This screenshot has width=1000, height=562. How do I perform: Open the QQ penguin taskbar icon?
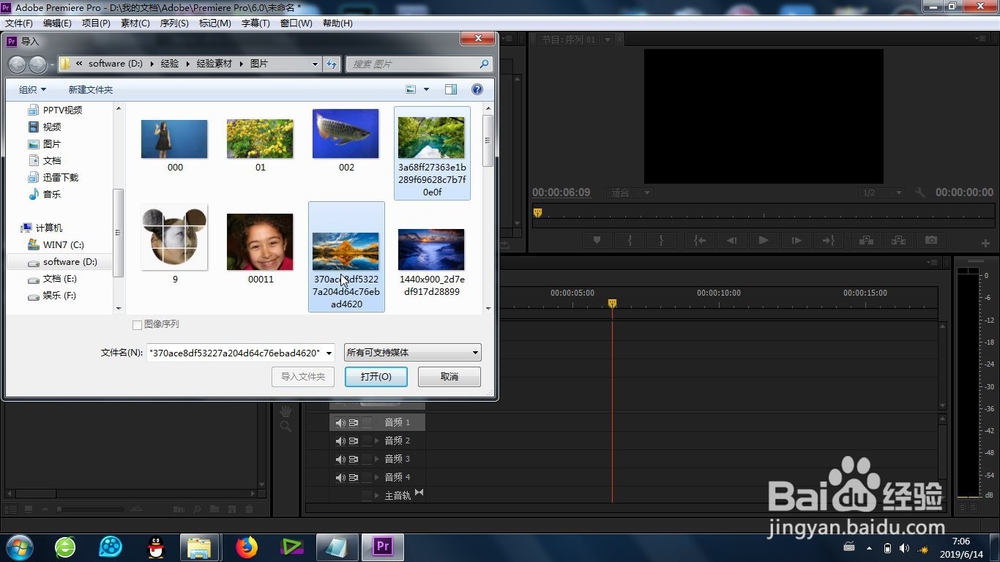click(x=156, y=547)
